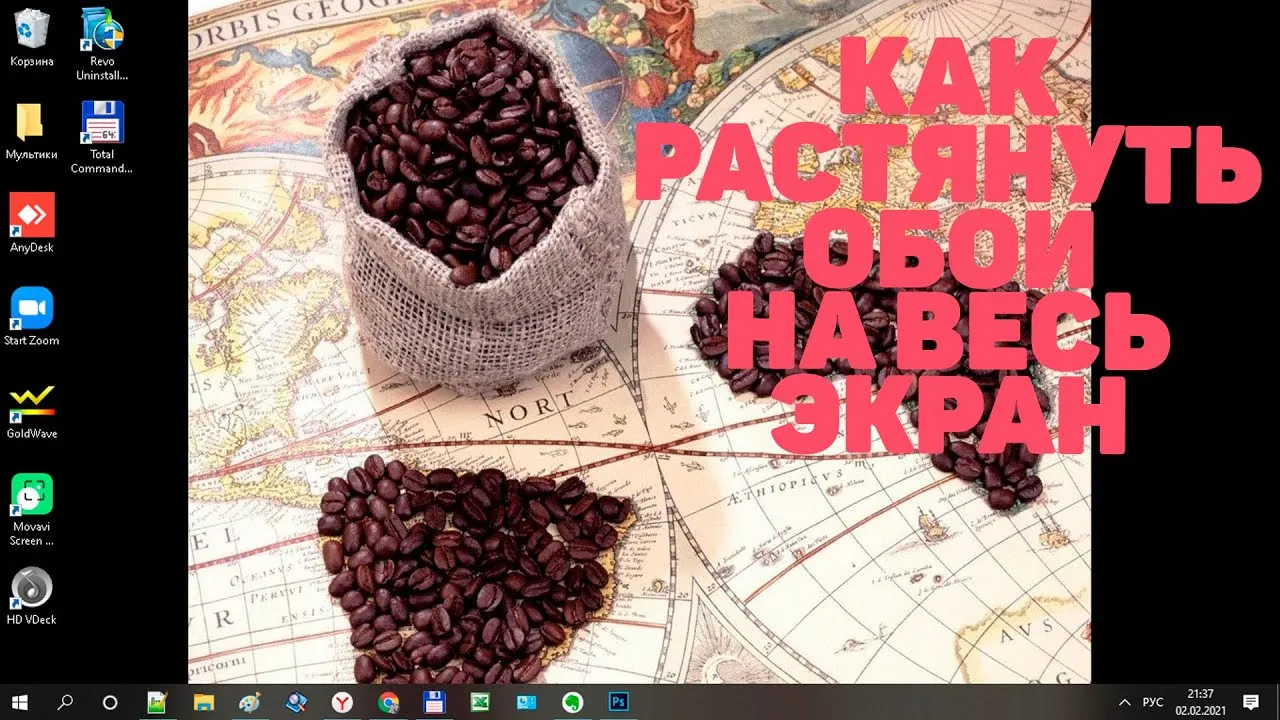Viewport: 1280px width, 720px height.
Task: Open Total Commander floppy icon on taskbar
Action: pos(435,702)
